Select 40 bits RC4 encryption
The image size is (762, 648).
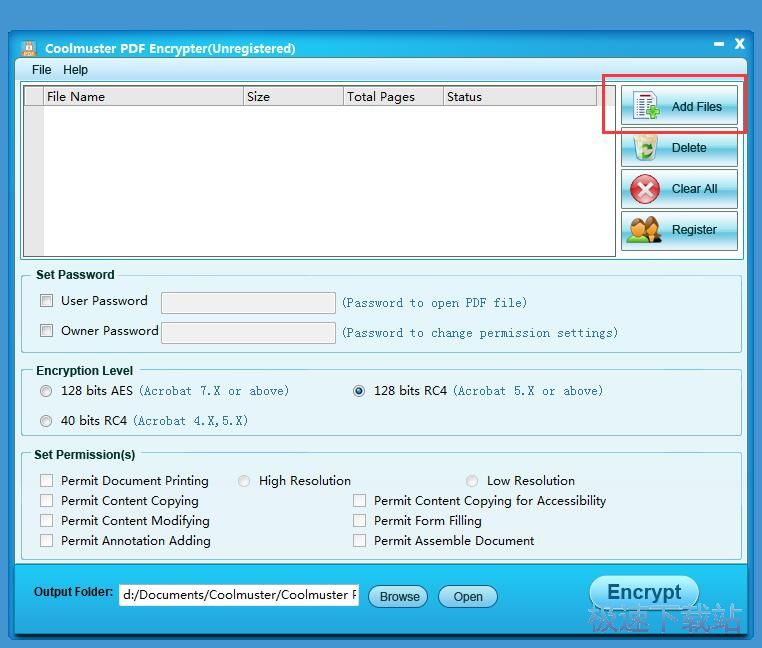point(46,420)
